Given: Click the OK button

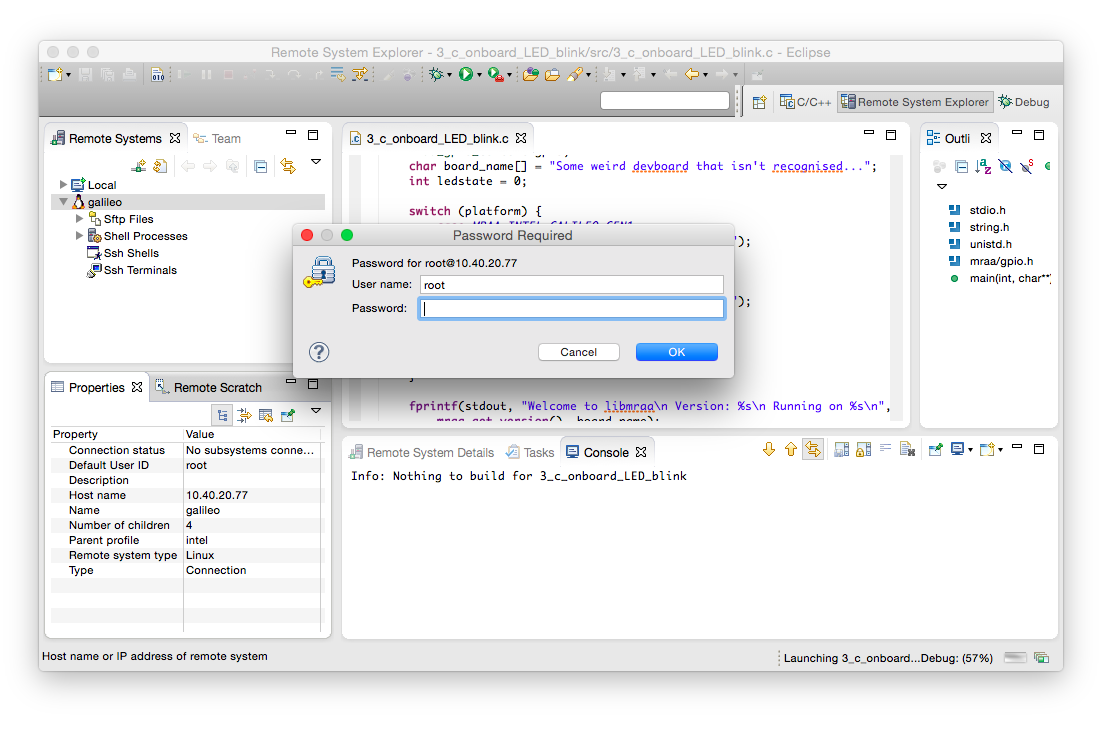Looking at the screenshot, I should click(x=677, y=352).
